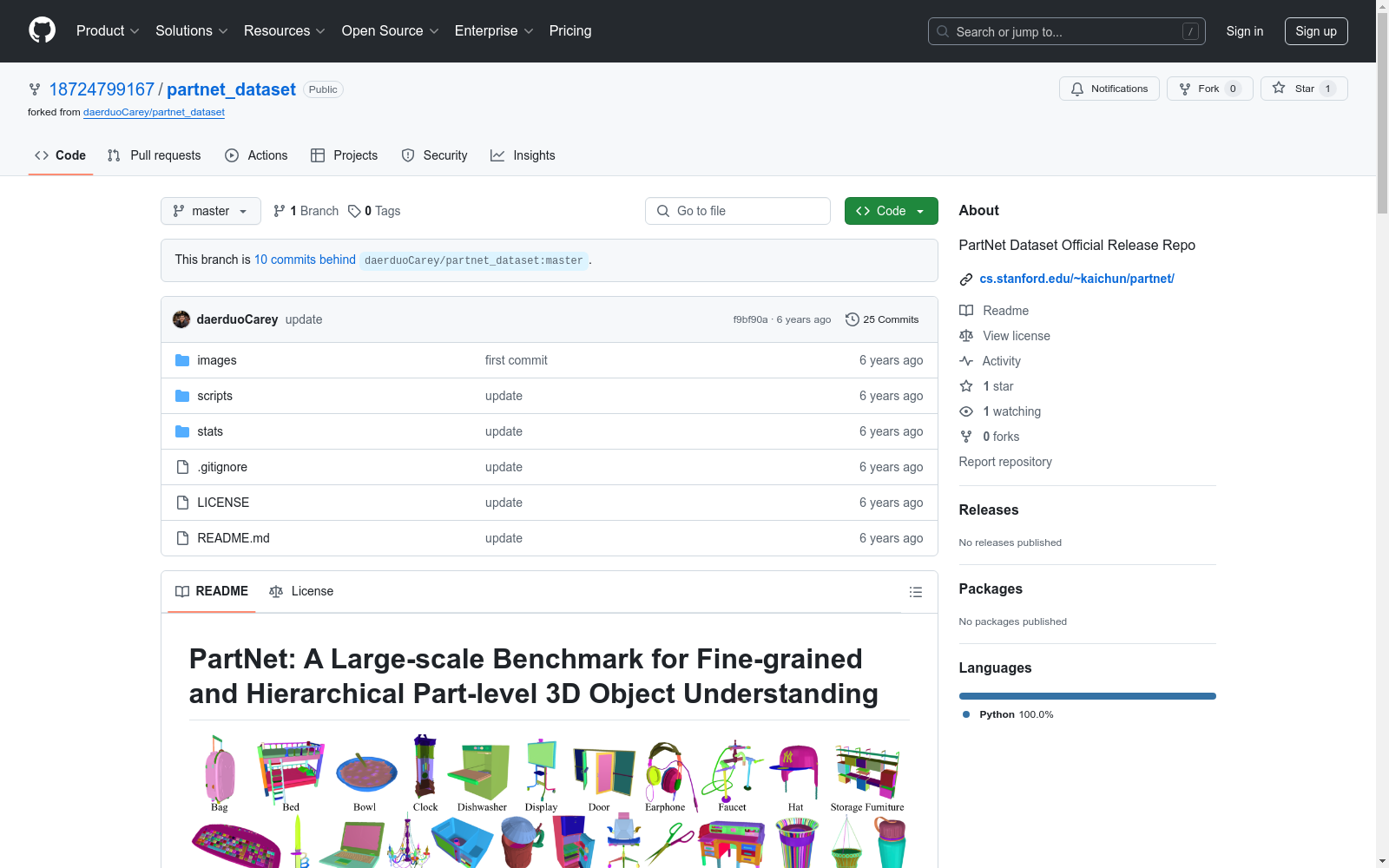This screenshot has height=868, width=1389.
Task: Switch to the License tab
Action: (301, 591)
